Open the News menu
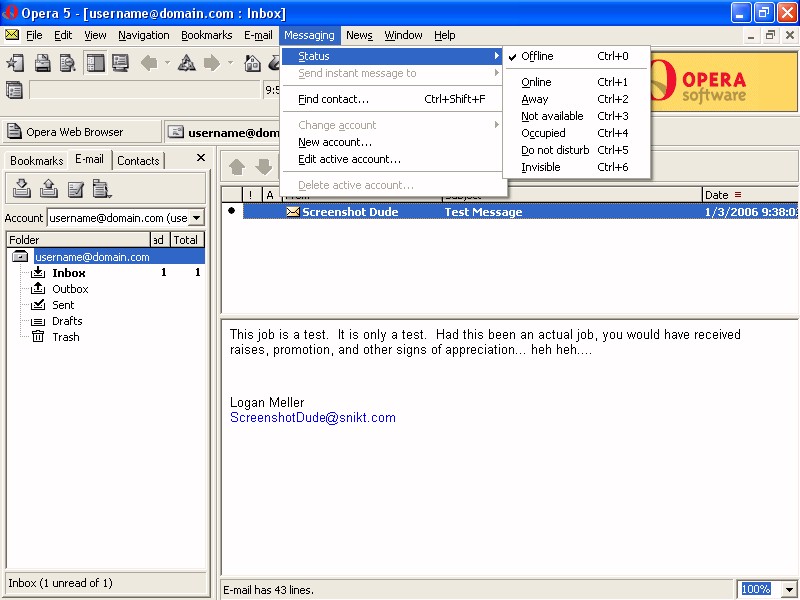Viewport: 800px width, 600px height. (x=359, y=35)
